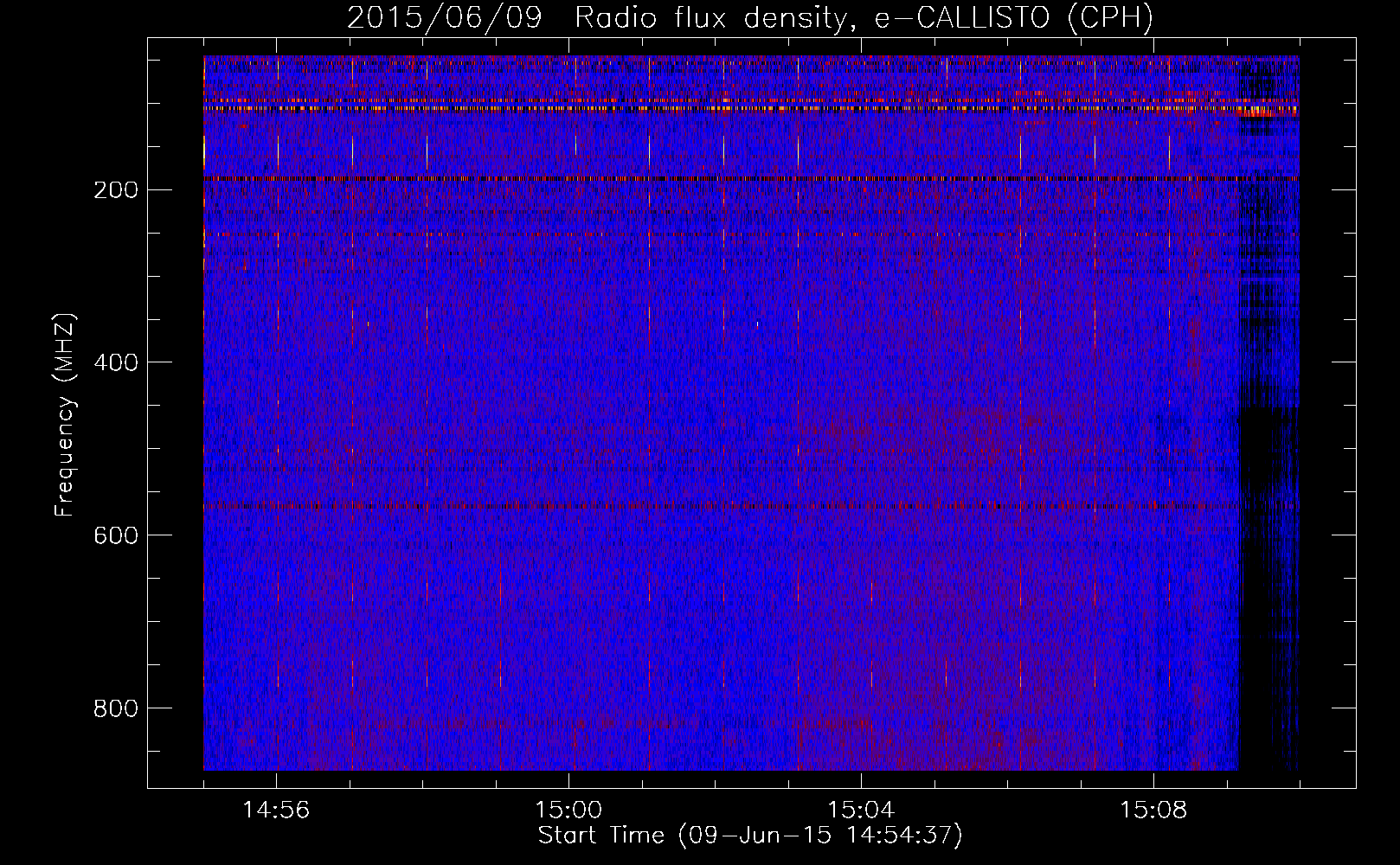
Task: Select the 400 frequency tick label
Action: [x=115, y=362]
